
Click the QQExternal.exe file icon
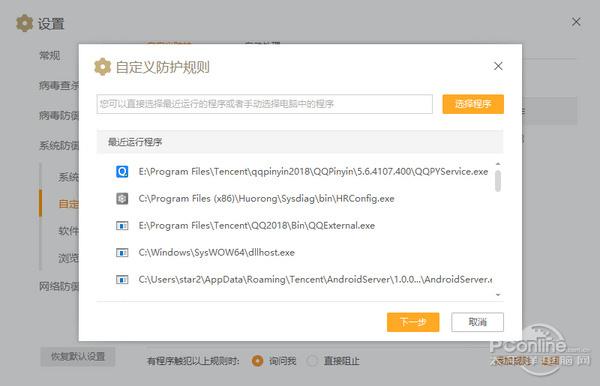pos(122,226)
